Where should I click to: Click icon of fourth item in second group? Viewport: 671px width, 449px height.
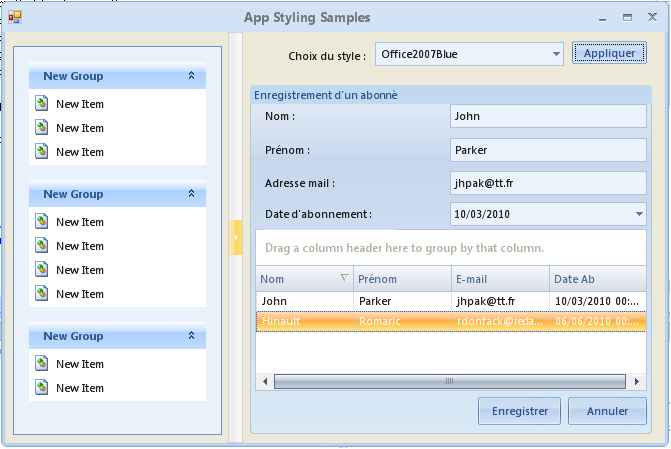tap(42, 294)
